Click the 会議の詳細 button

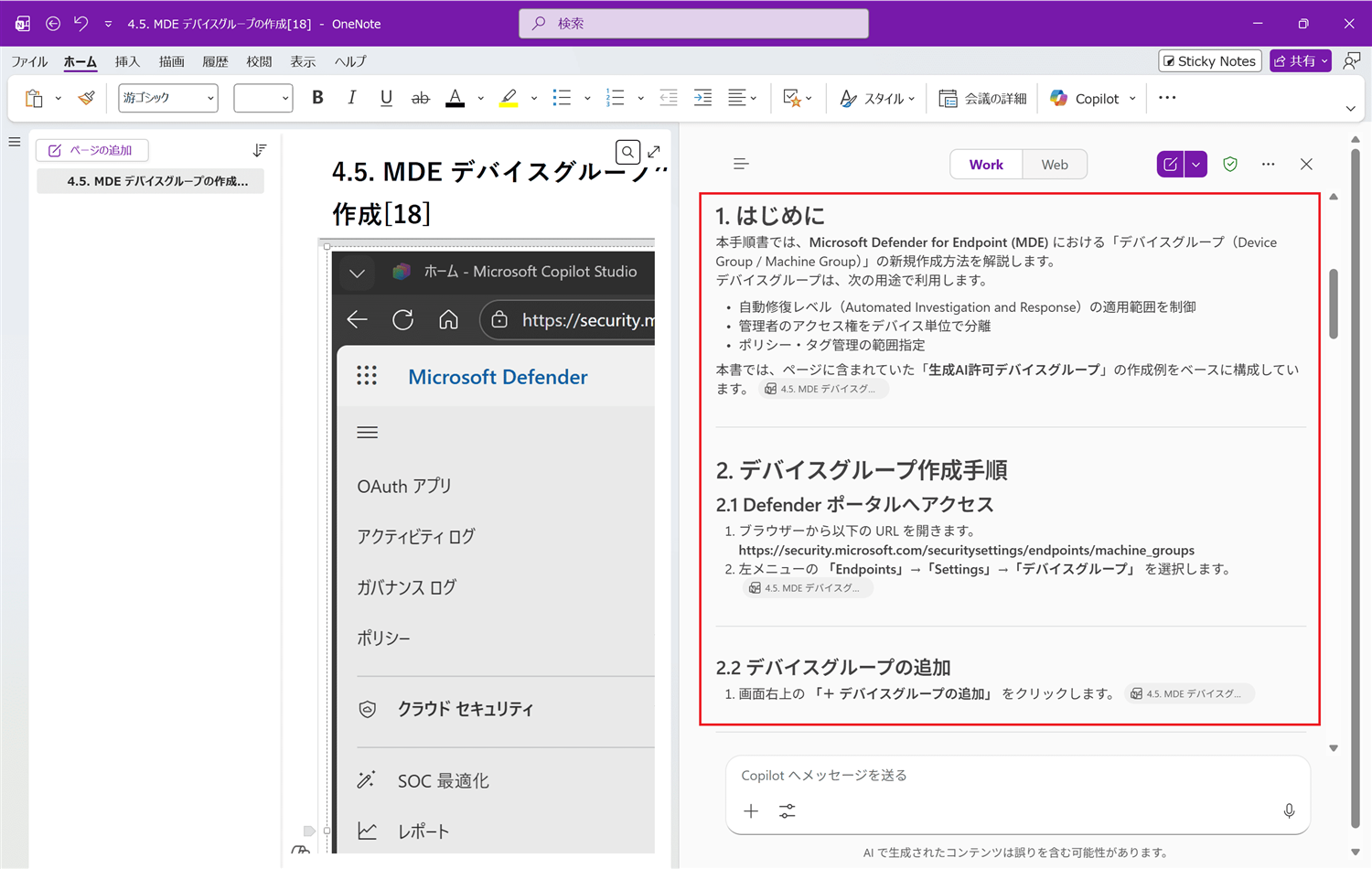982,98
